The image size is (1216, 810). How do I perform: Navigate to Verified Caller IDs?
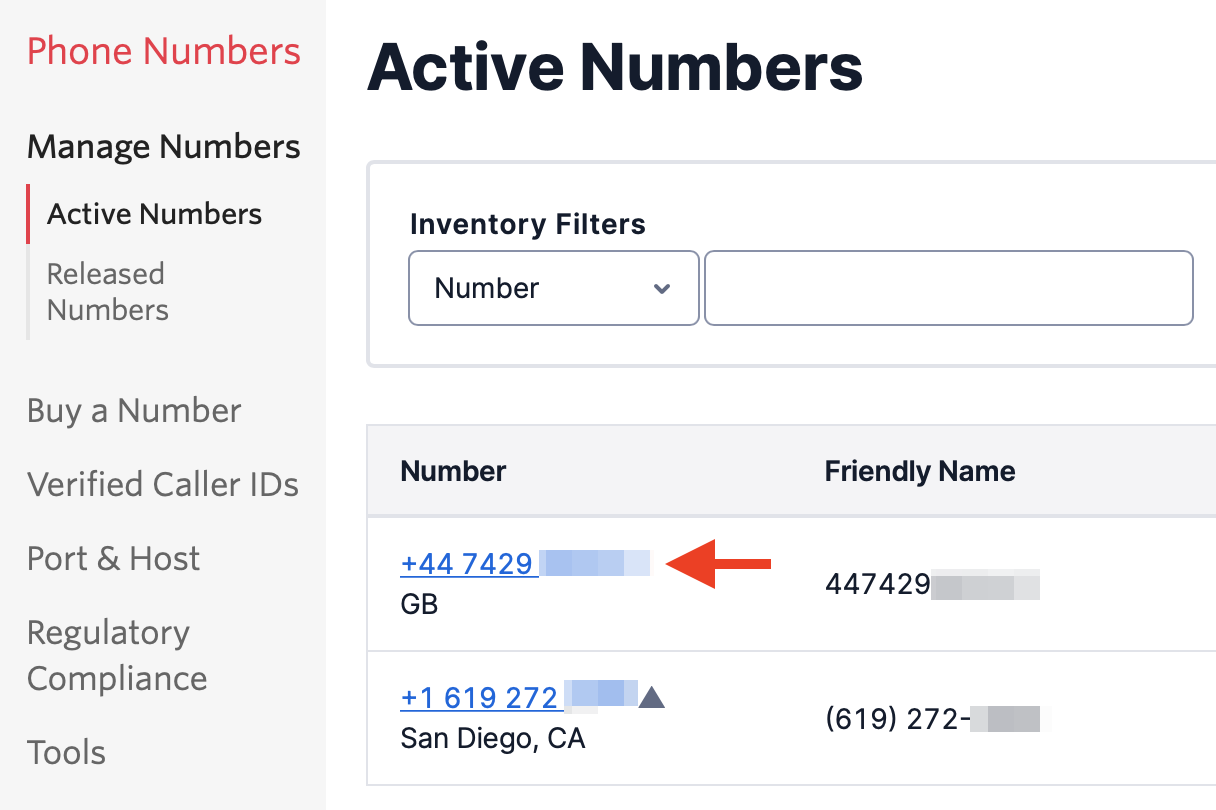[x=163, y=485]
